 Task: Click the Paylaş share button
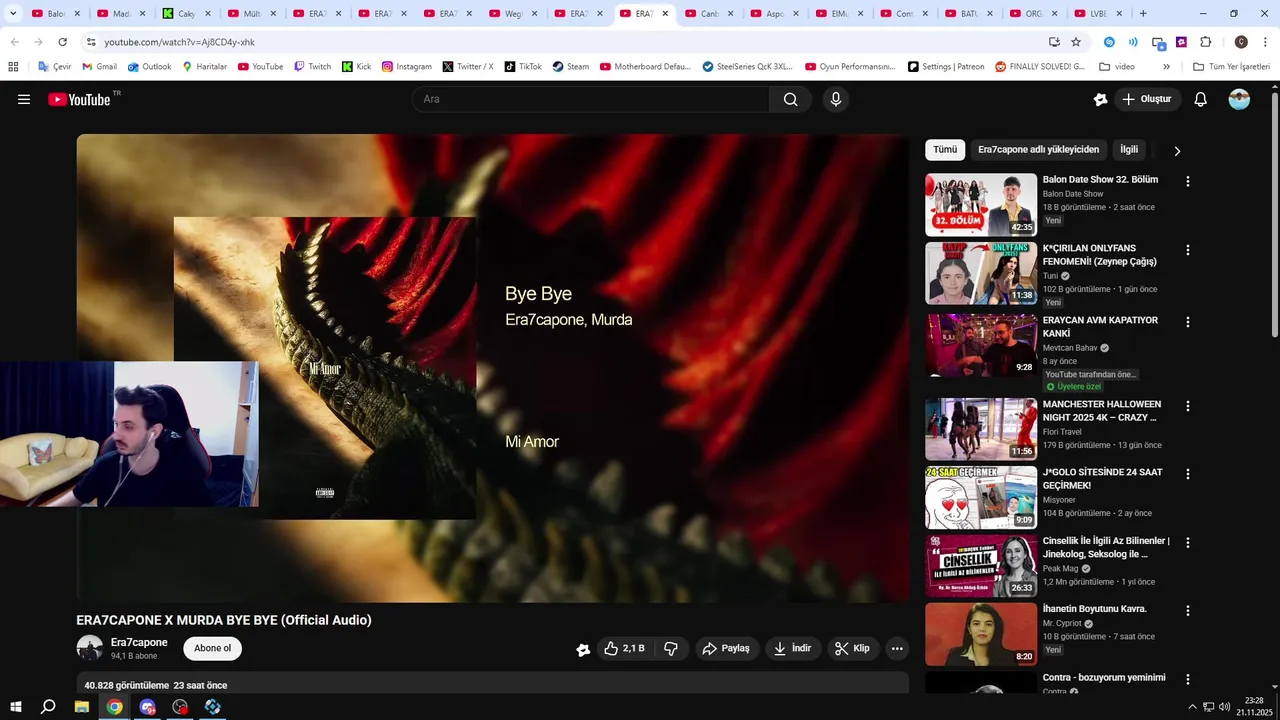pos(727,648)
